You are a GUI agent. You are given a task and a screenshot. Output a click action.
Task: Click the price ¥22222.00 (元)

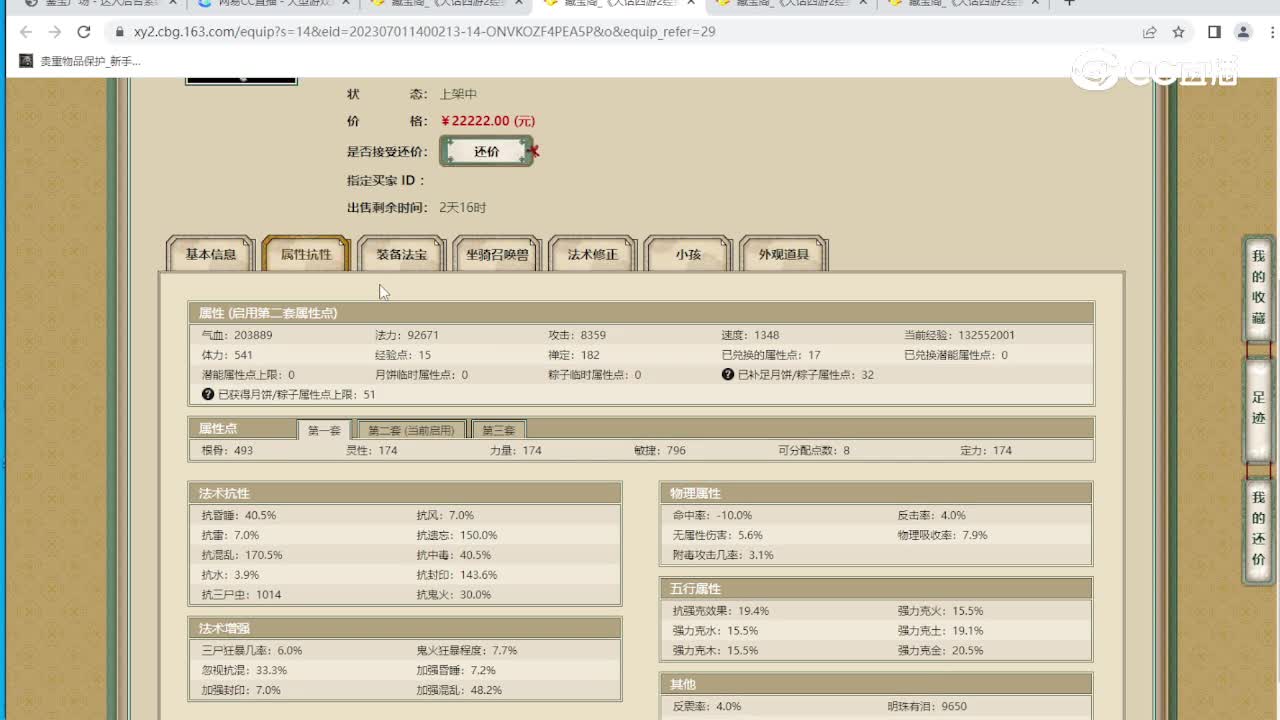[x=488, y=121]
